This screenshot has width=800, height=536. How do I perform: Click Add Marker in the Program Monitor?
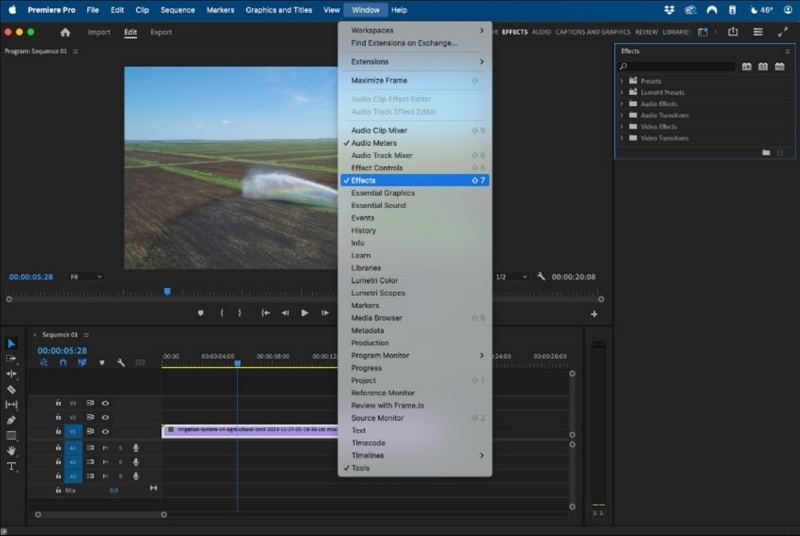point(201,313)
